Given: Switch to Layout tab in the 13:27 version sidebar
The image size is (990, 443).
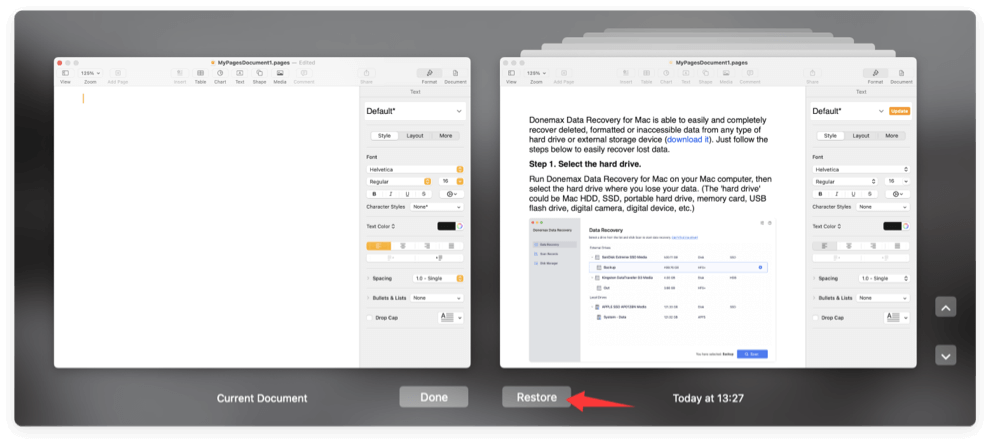Looking at the screenshot, I should (861, 136).
